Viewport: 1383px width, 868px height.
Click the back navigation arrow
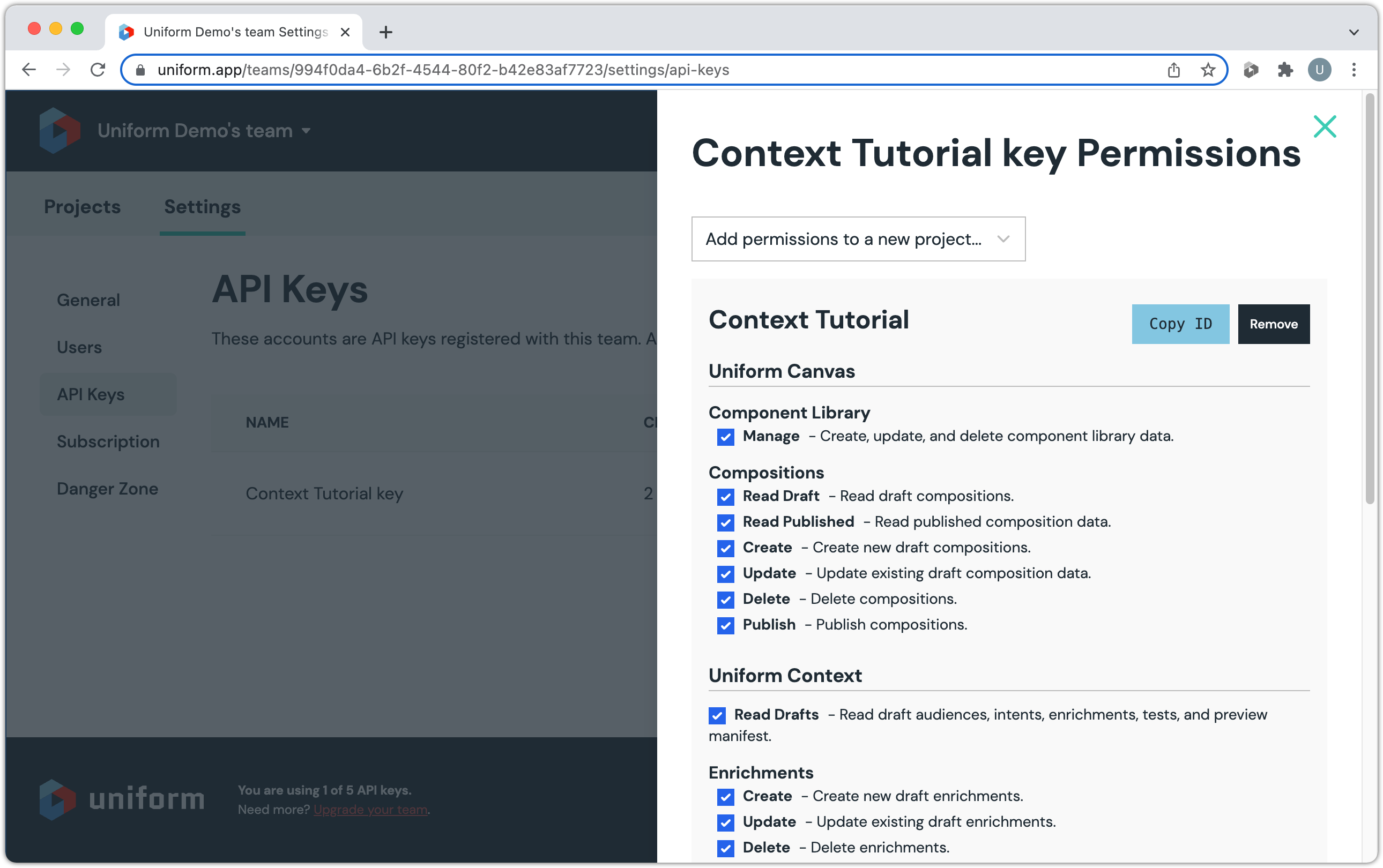pos(29,70)
